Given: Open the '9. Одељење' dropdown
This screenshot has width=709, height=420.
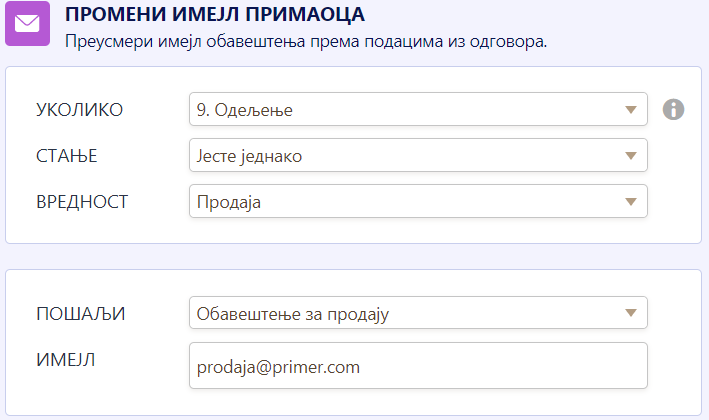Looking at the screenshot, I should click(x=400, y=109).
